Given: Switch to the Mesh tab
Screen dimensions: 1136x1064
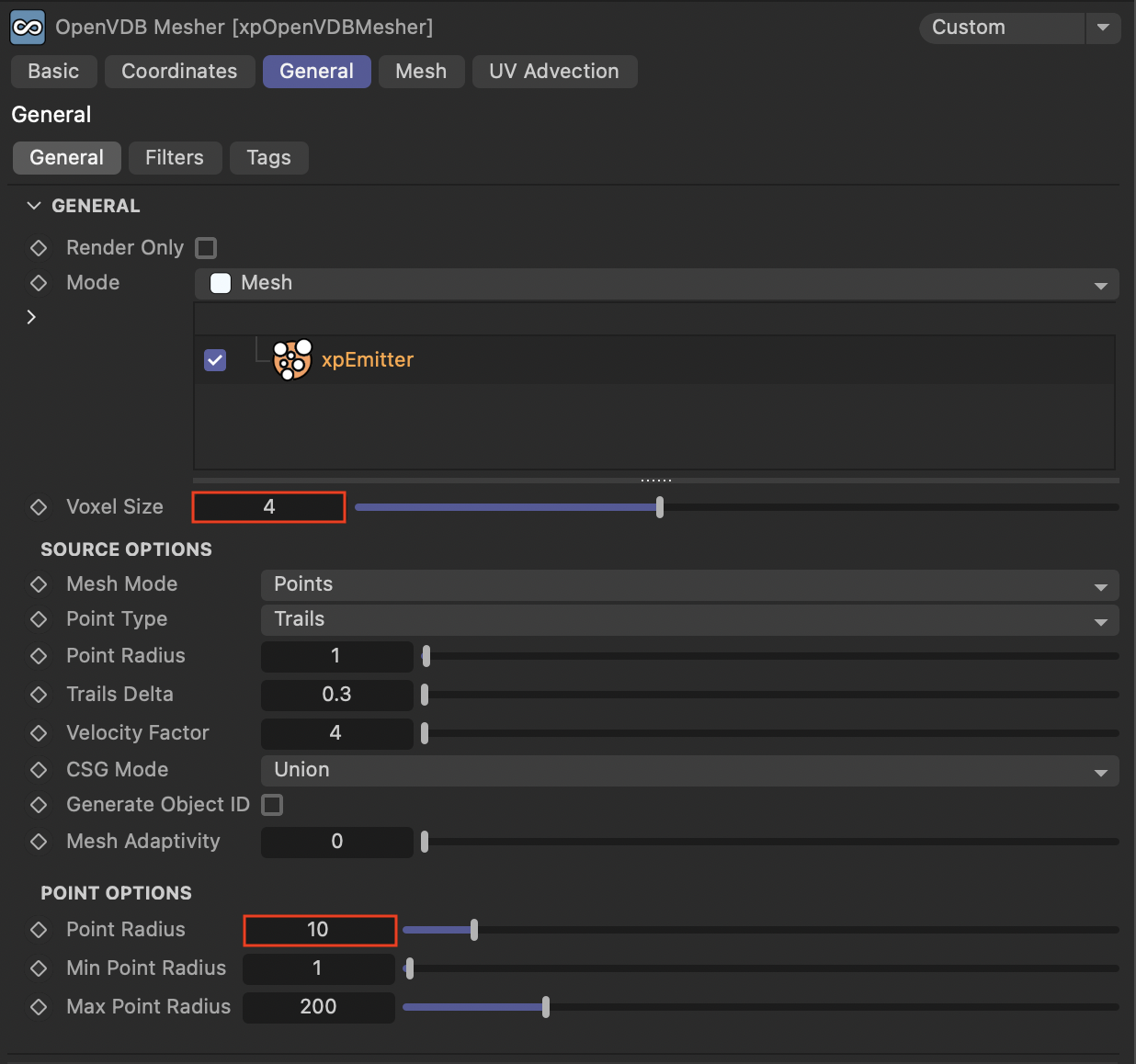Looking at the screenshot, I should pyautogui.click(x=421, y=72).
